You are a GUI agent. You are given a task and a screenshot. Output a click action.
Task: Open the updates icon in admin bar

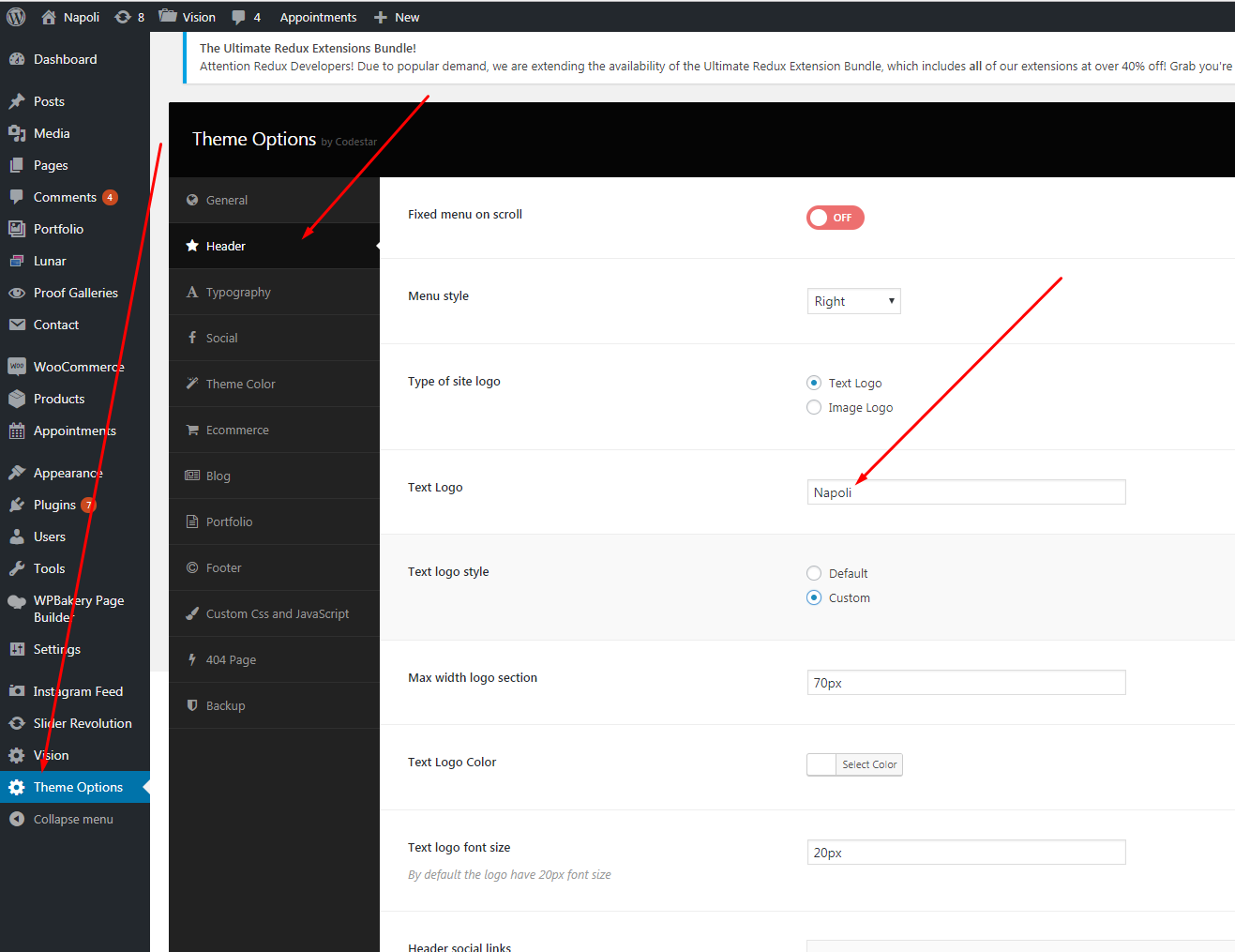coord(123,17)
